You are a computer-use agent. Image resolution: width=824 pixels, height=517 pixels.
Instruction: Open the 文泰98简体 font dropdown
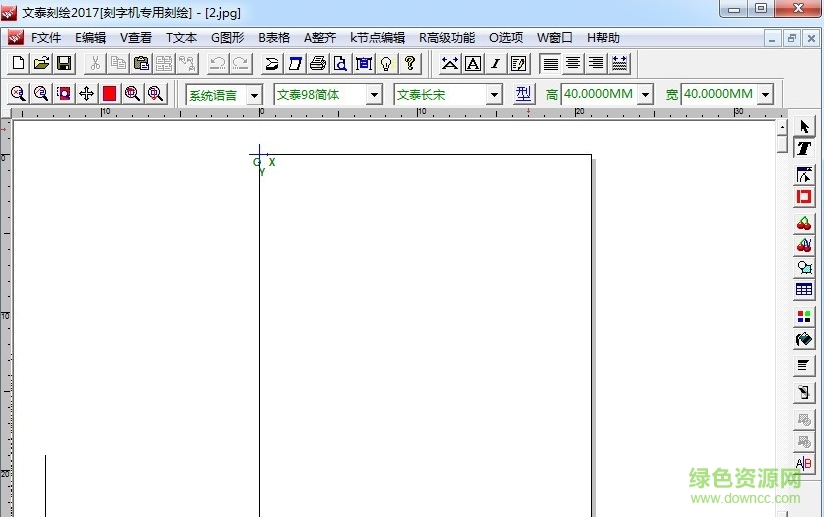pos(374,95)
